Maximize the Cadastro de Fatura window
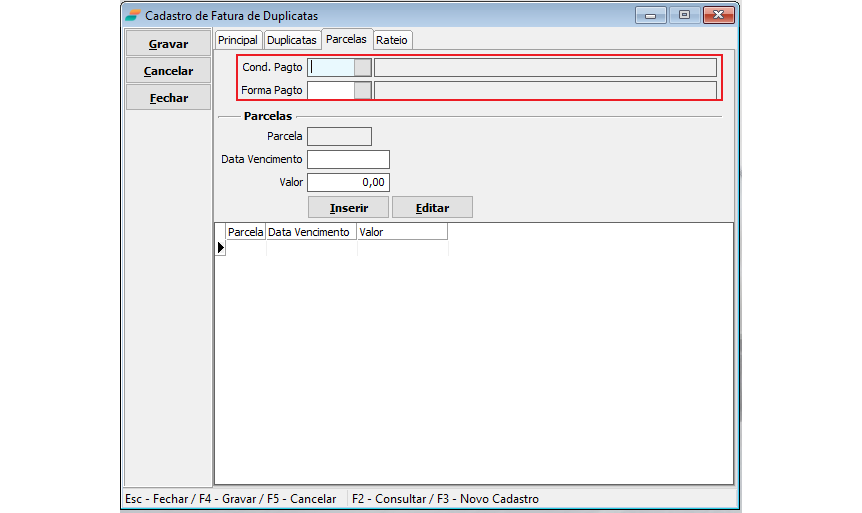 [684, 16]
